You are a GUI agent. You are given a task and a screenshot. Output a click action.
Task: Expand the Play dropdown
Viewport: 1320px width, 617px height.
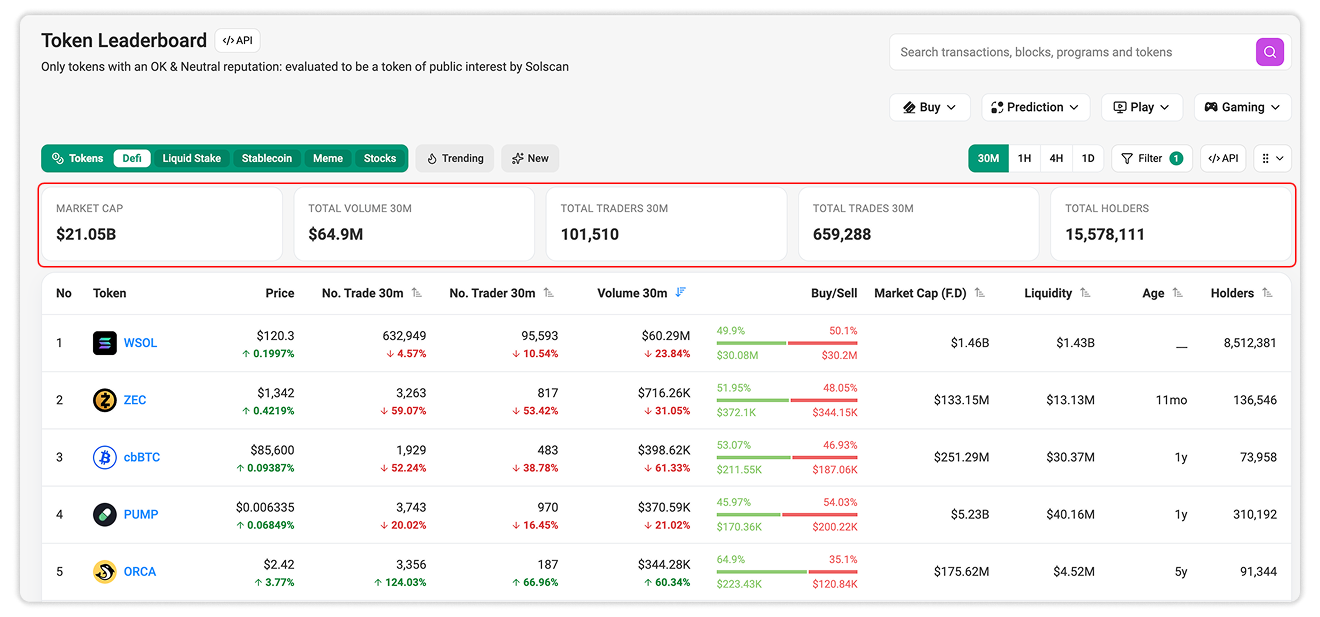click(1142, 107)
